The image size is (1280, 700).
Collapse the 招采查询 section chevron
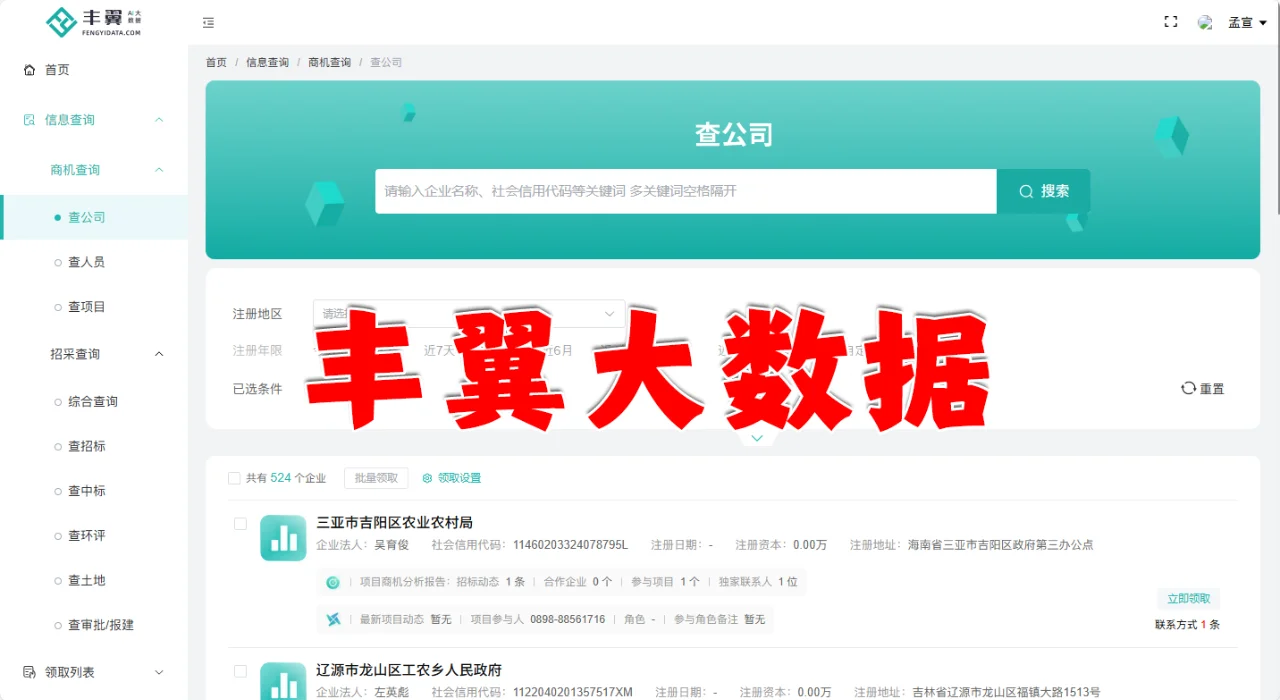pyautogui.click(x=158, y=353)
